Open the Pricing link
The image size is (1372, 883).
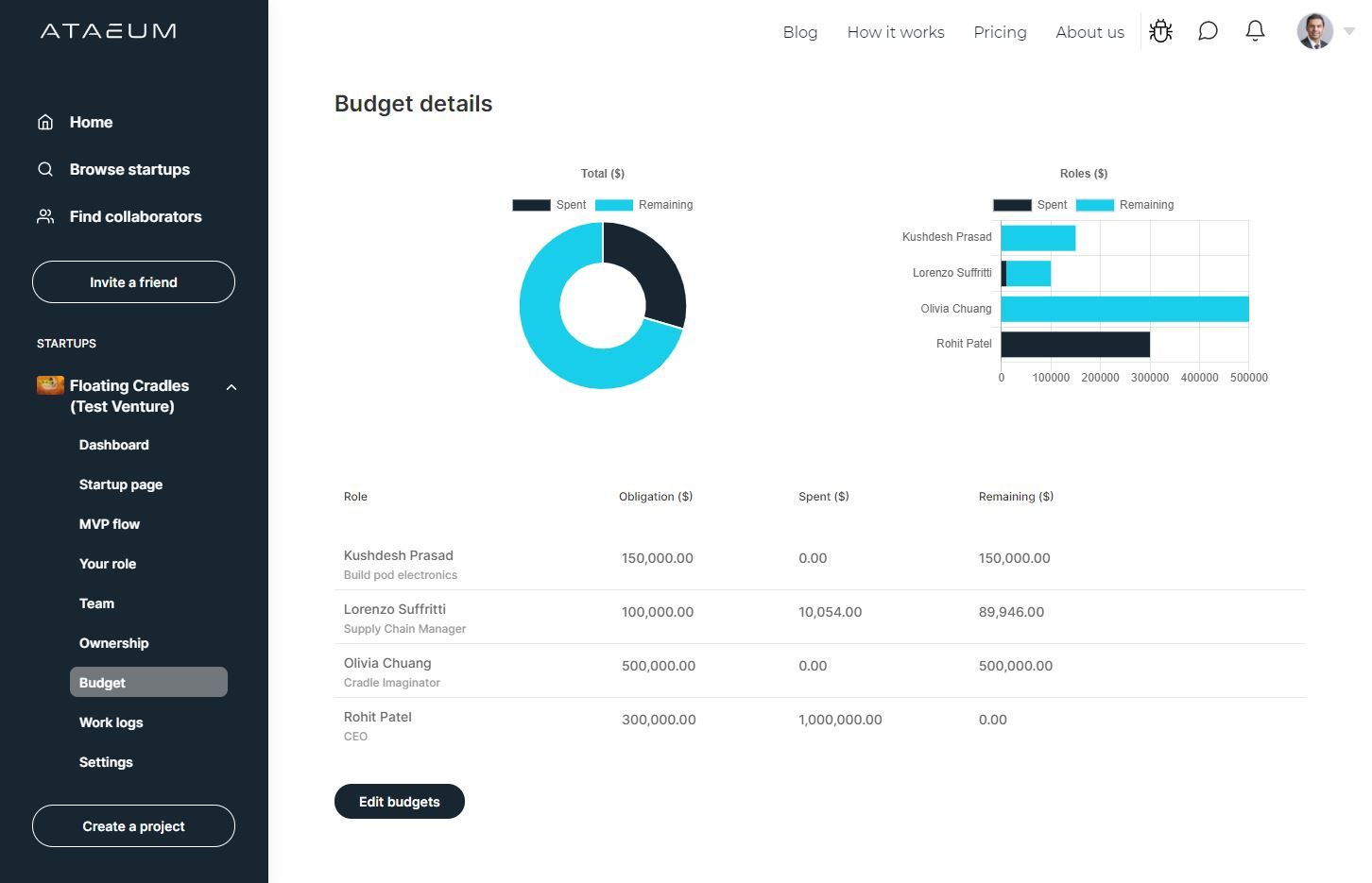[1000, 32]
